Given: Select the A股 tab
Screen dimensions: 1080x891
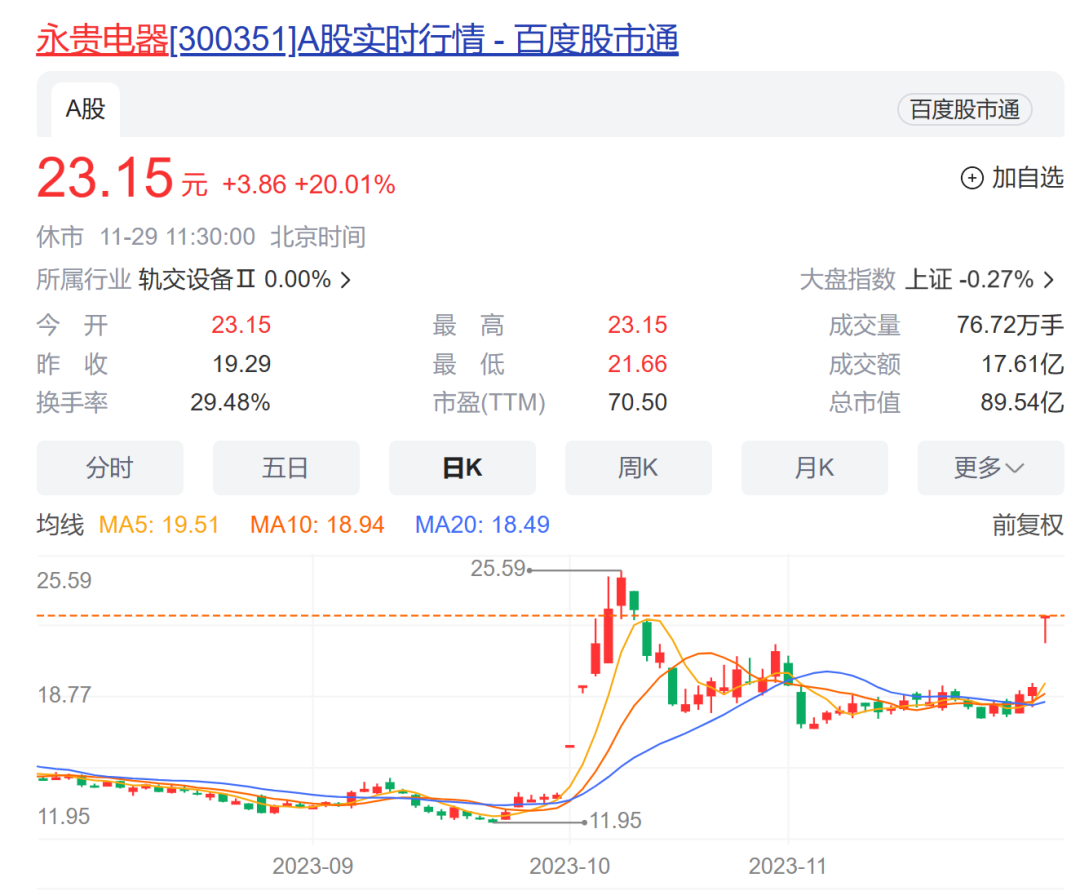Looking at the screenshot, I should pos(86,109).
